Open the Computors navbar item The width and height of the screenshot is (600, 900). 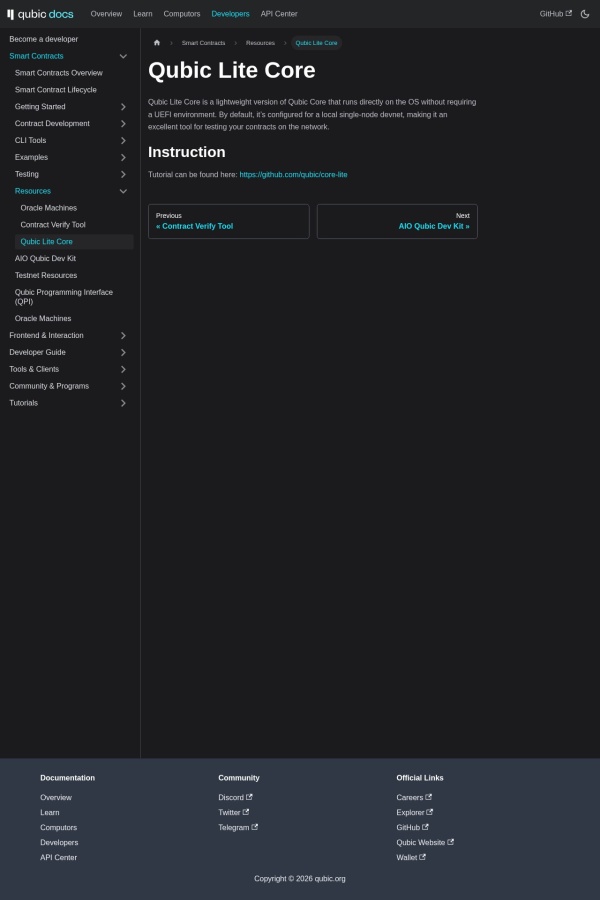click(x=181, y=14)
